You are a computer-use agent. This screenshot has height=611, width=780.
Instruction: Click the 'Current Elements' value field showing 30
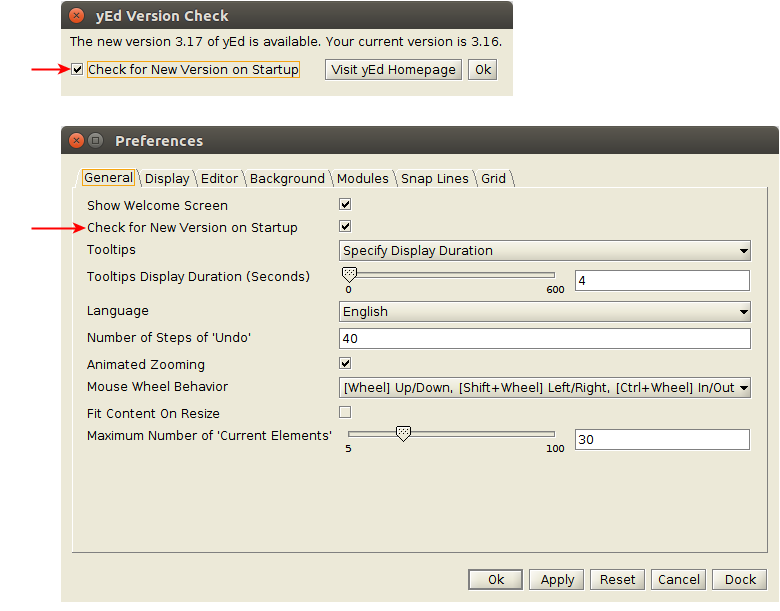coord(662,439)
